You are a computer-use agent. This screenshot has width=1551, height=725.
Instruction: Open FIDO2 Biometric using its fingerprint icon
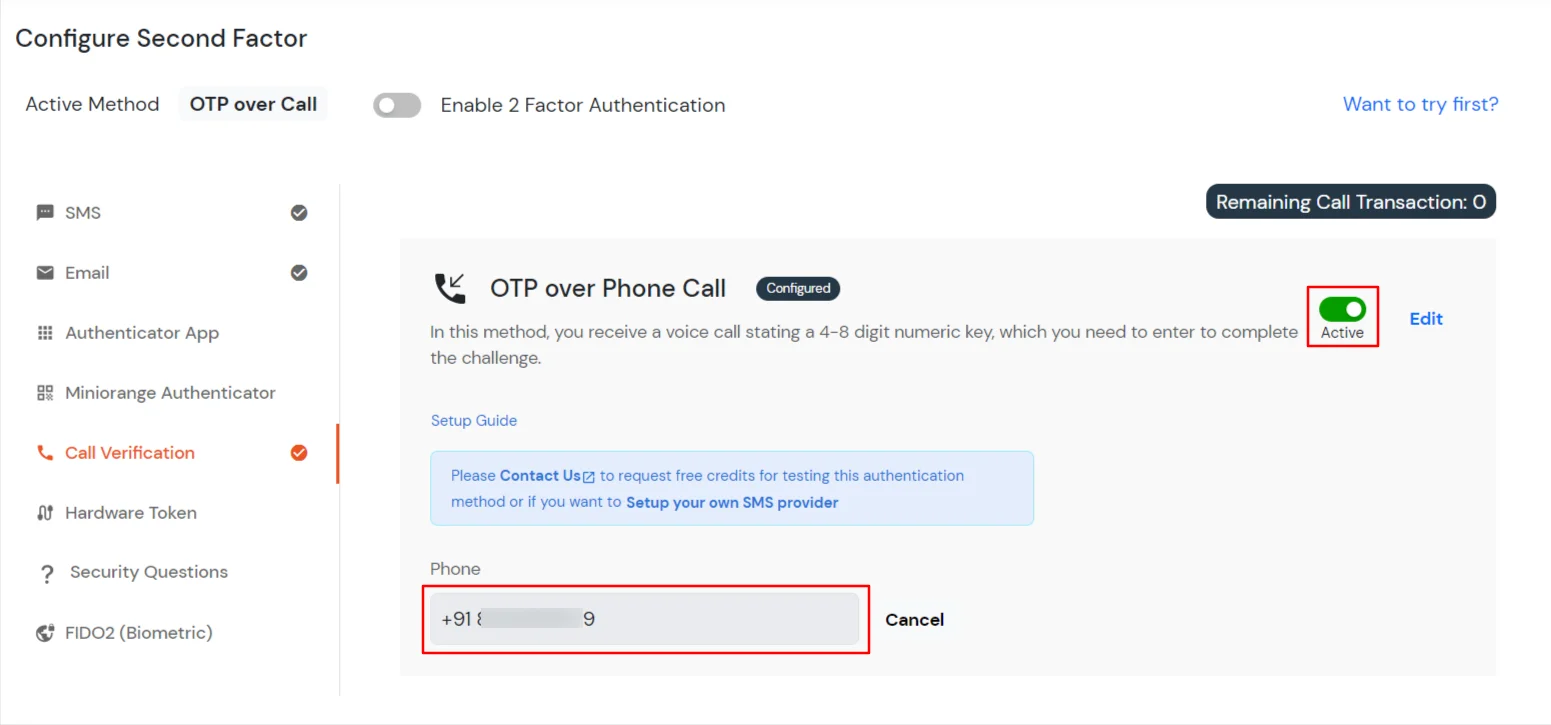[x=44, y=632]
